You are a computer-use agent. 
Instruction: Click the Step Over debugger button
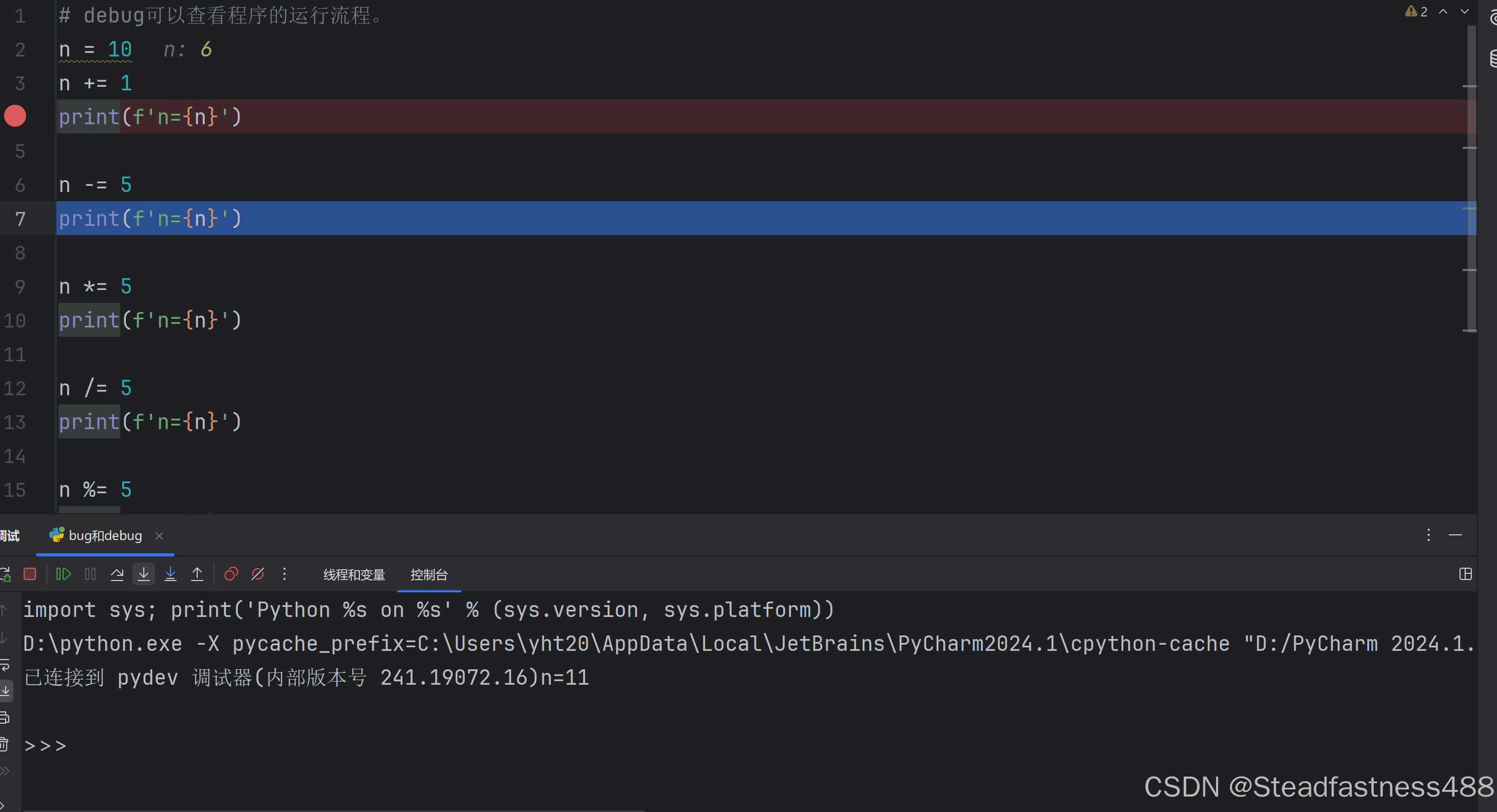pyautogui.click(x=117, y=574)
